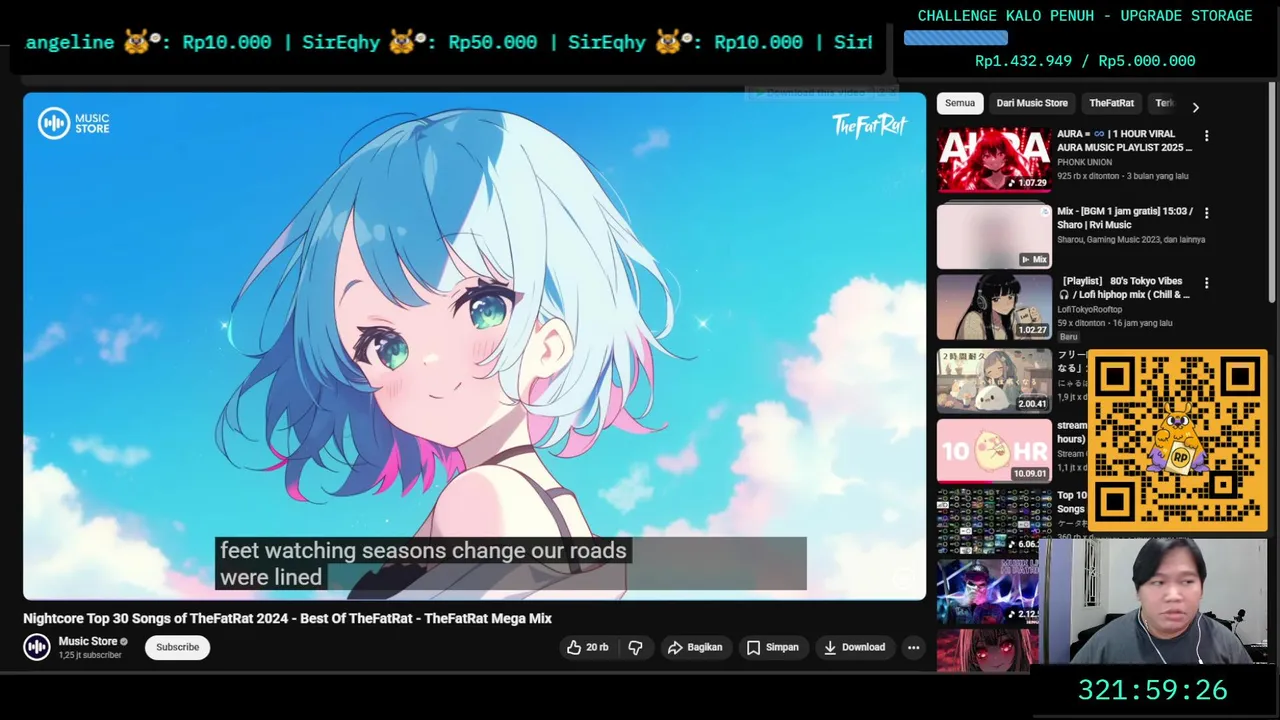Open options for the Mix BGM video
Screen dimensions: 1280x720
(x=1206, y=213)
